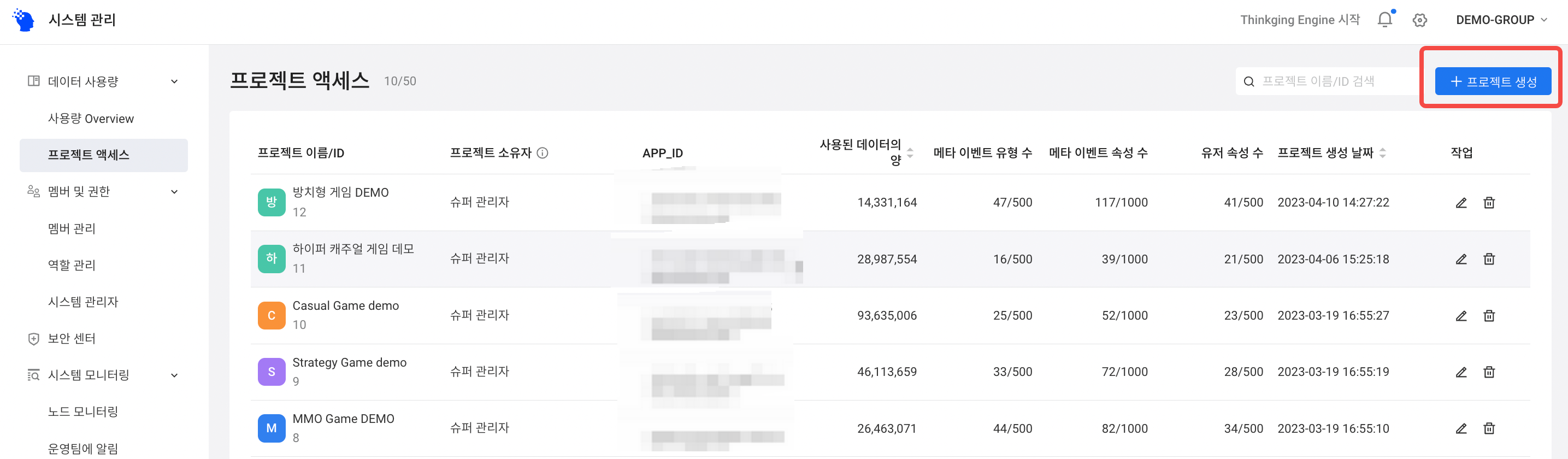Open 멤버 관리 in the sidebar

point(72,228)
